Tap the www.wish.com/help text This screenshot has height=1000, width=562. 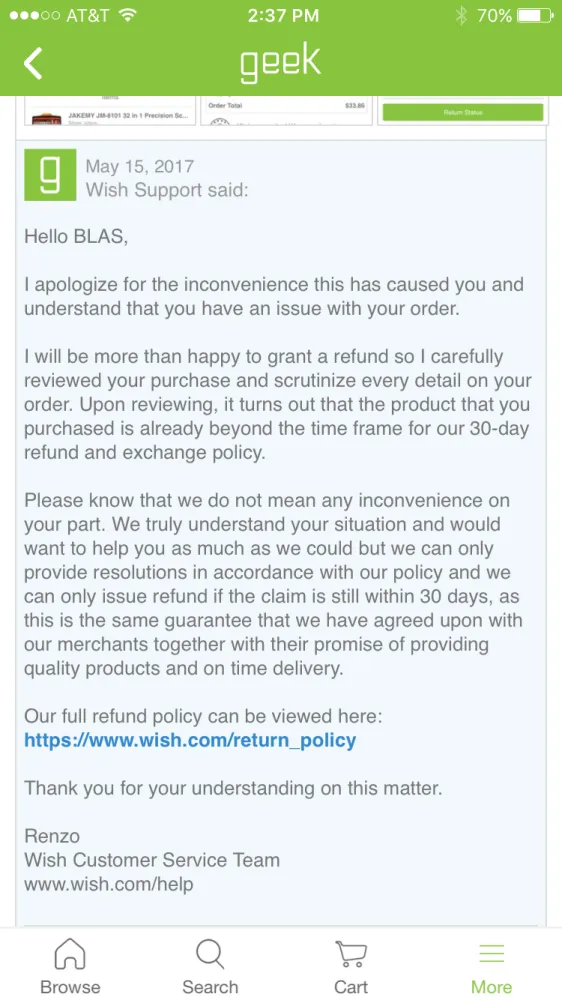pos(108,884)
